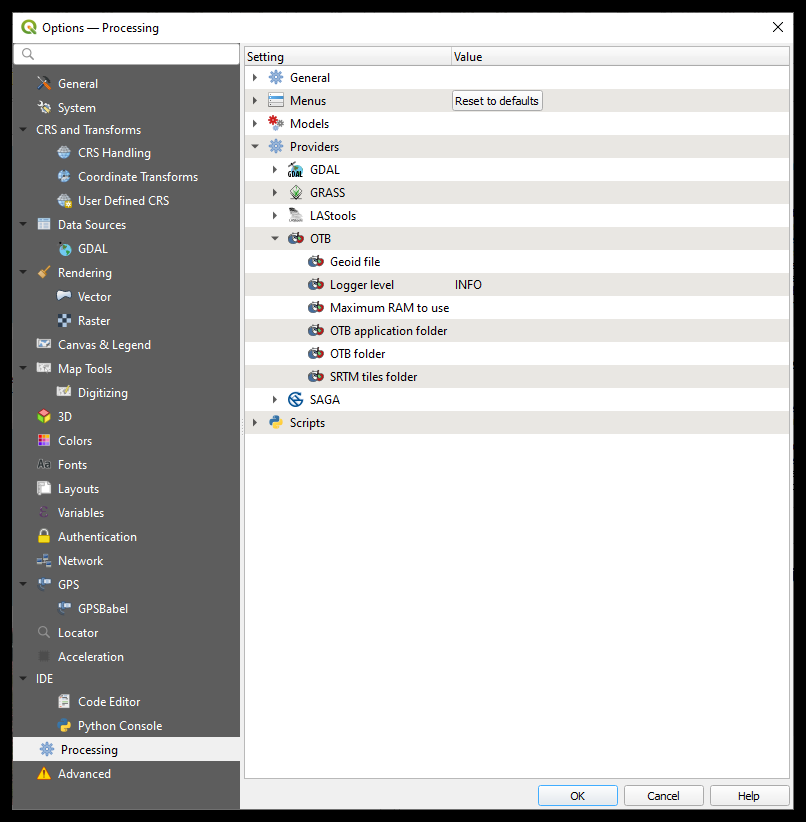Select the Scripts icon
806x822 pixels.
pyautogui.click(x=274, y=422)
